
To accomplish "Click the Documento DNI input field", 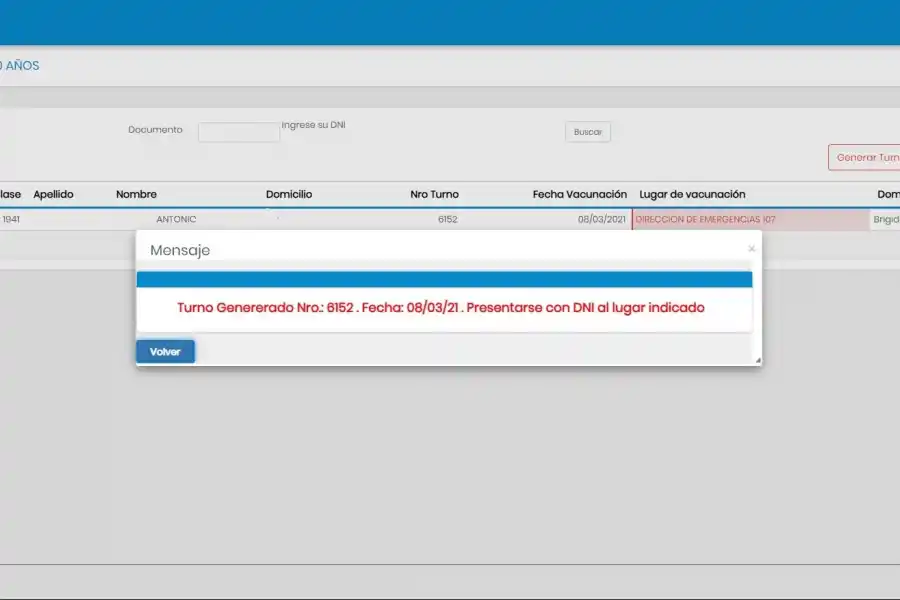I will [x=238, y=131].
